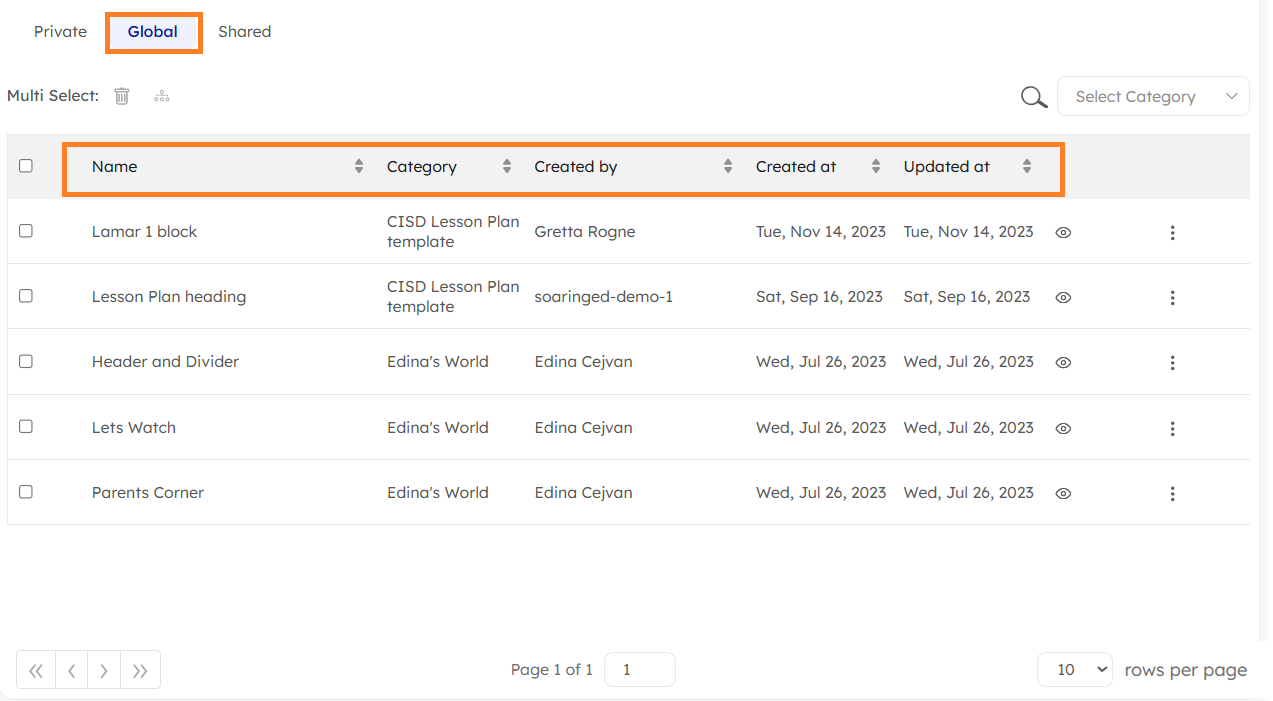The height and width of the screenshot is (701, 1273).
Task: Toggle the select-all checkbox in table header
Action: [x=26, y=166]
